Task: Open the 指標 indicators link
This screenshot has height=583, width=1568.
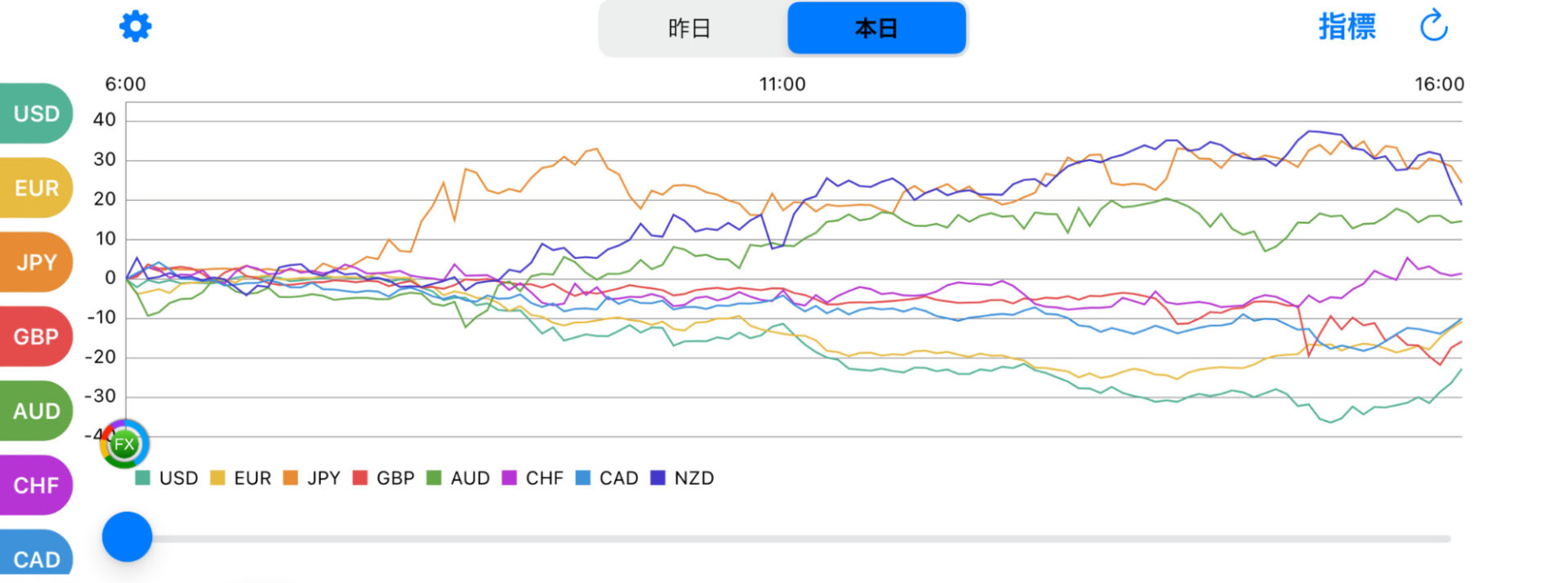Action: point(1347,27)
